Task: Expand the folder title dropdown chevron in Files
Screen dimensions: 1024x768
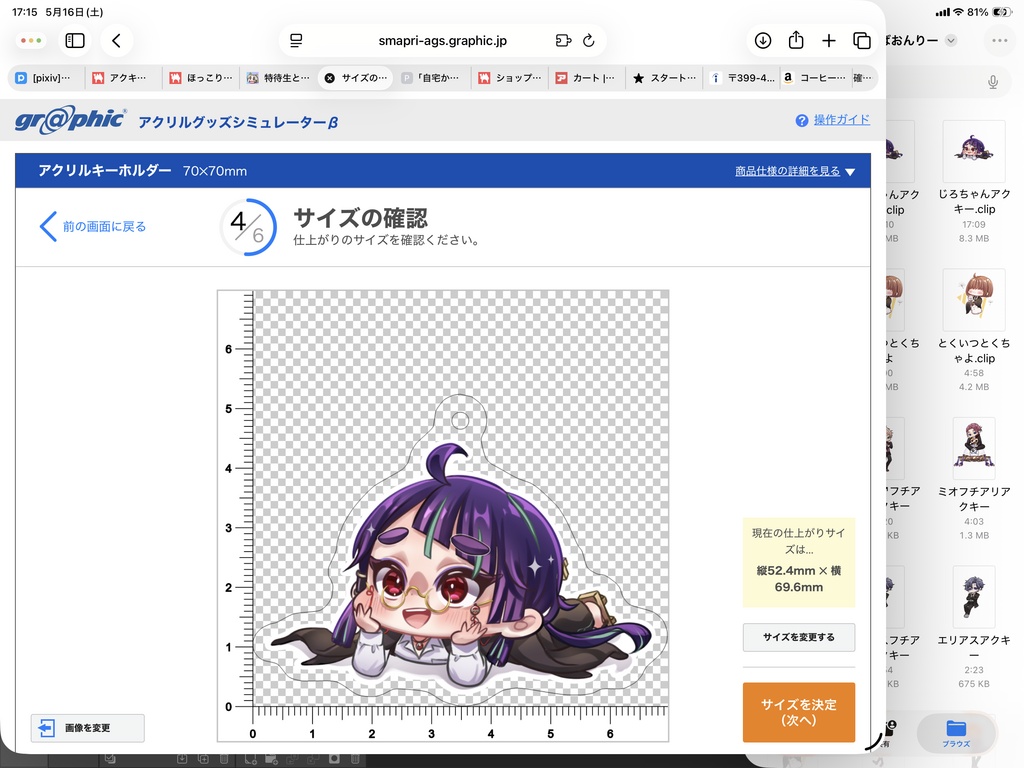Action: coord(951,40)
